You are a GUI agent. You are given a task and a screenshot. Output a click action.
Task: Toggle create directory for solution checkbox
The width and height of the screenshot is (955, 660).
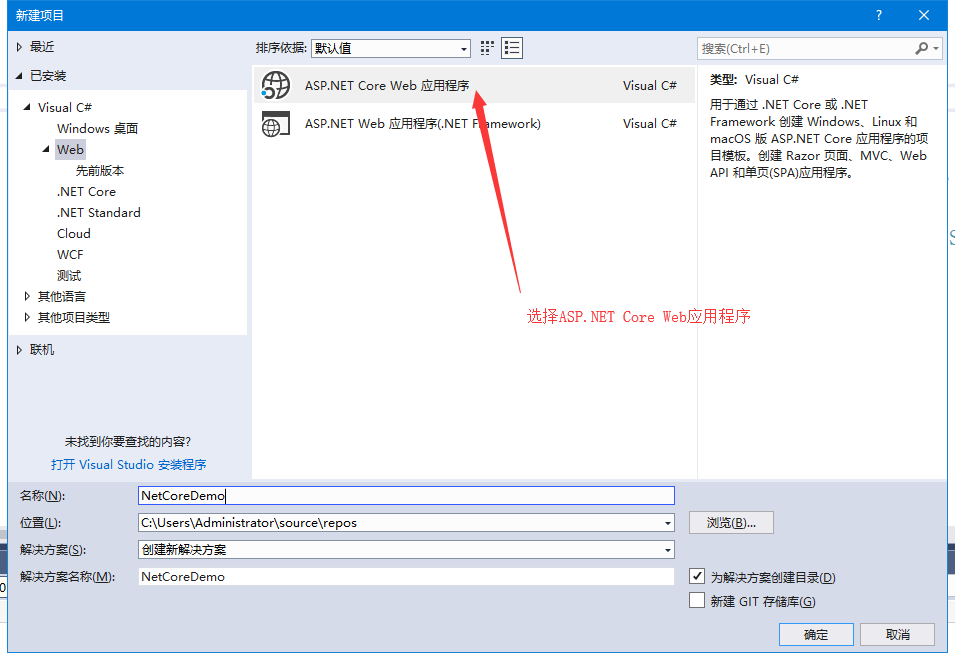coord(697,576)
